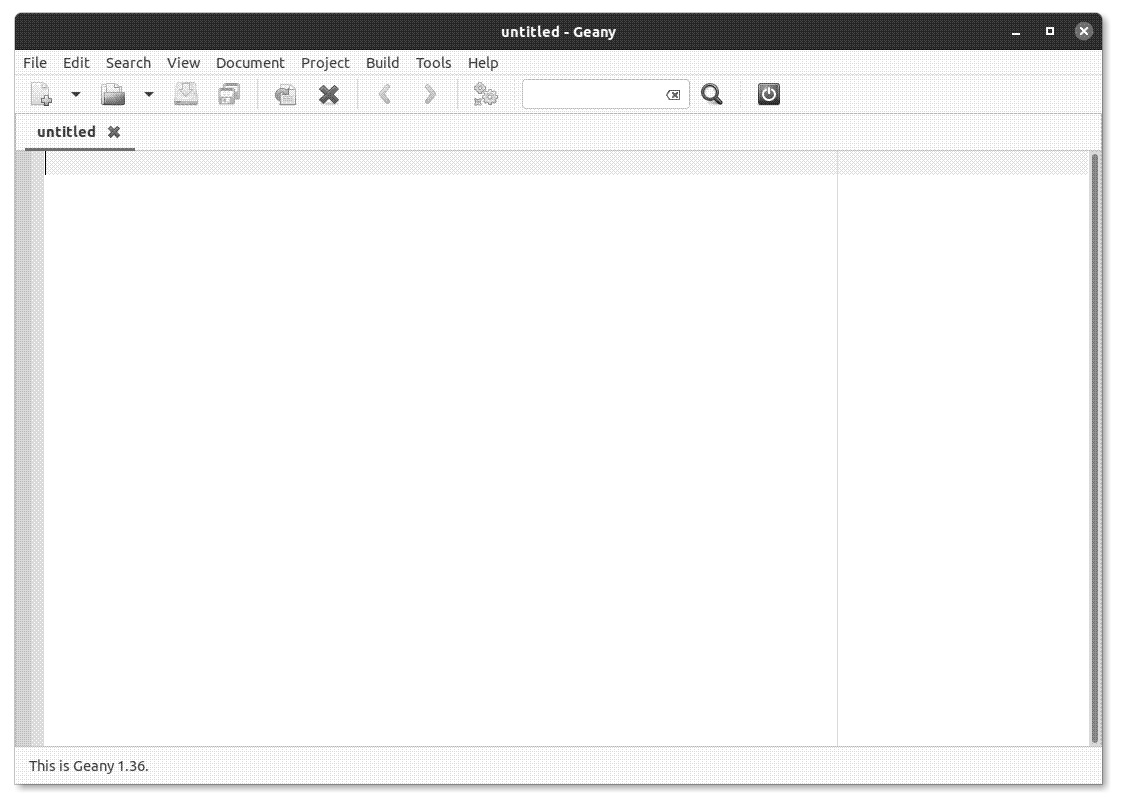Open the Build menu
Image resolution: width=1121 pixels, height=803 pixels.
pos(382,63)
